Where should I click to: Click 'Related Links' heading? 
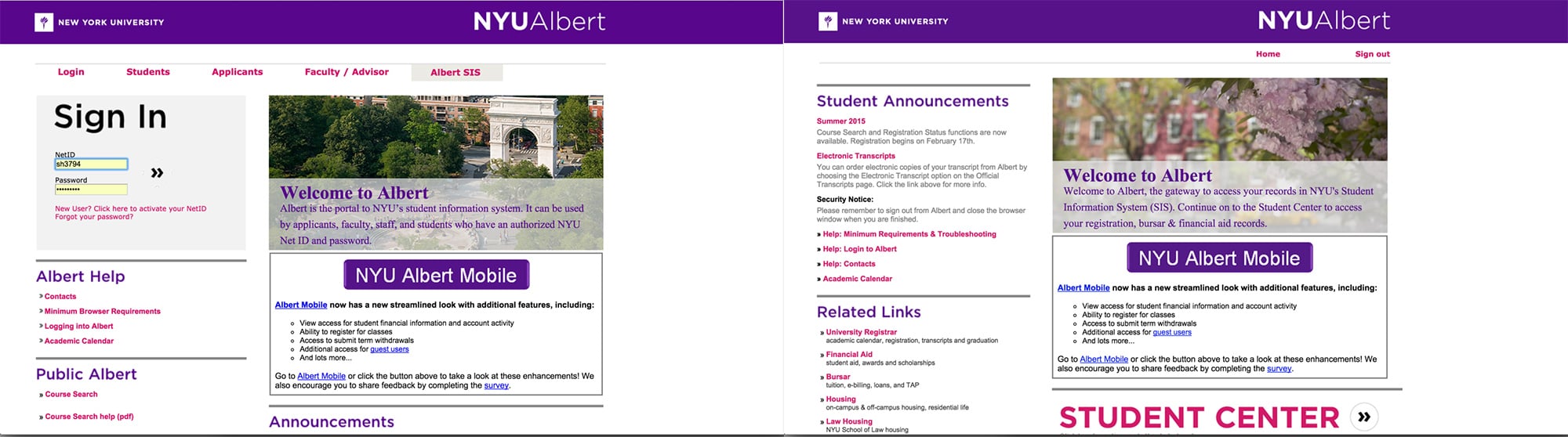pos(869,312)
